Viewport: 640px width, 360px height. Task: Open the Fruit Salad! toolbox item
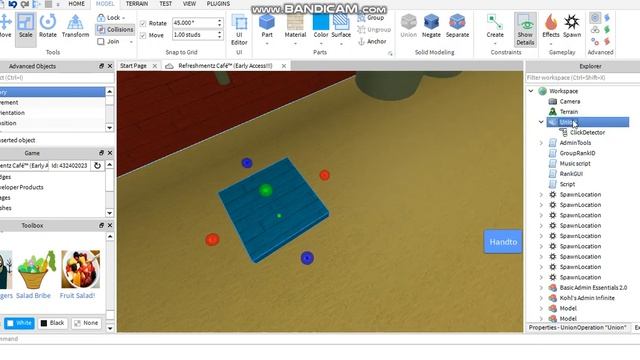(x=80, y=274)
